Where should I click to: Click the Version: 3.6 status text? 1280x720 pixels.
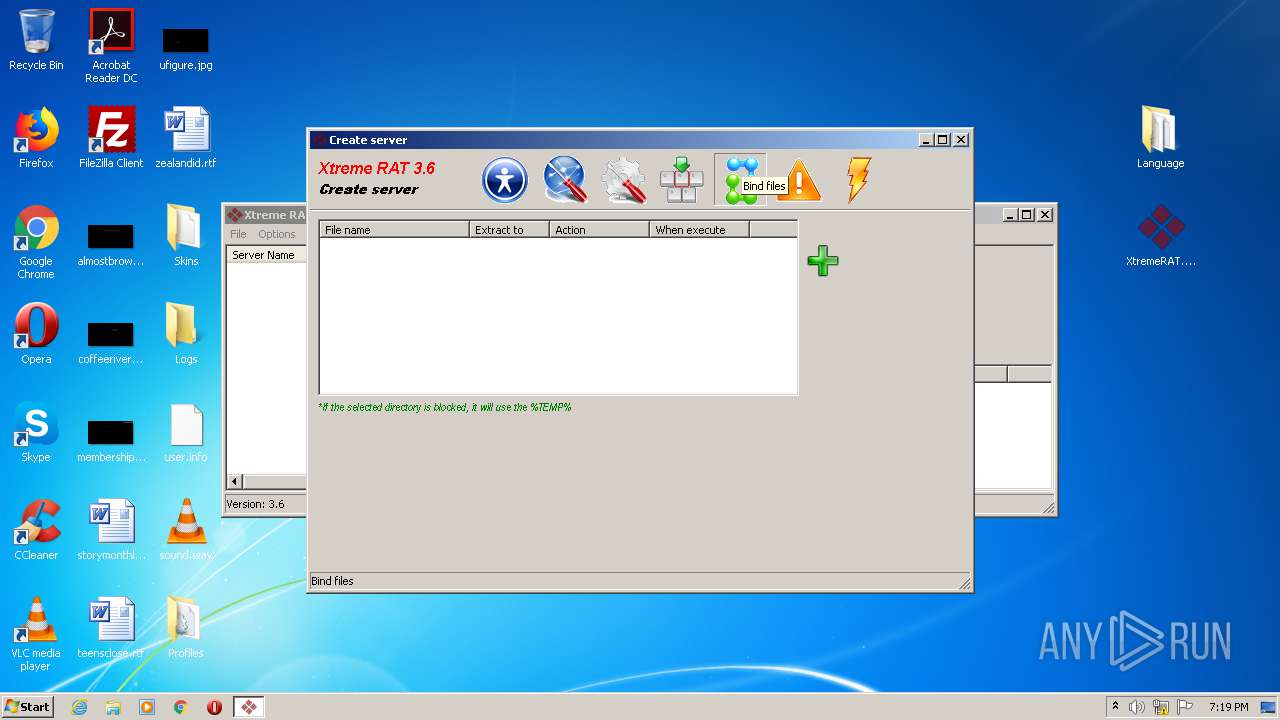coord(255,504)
